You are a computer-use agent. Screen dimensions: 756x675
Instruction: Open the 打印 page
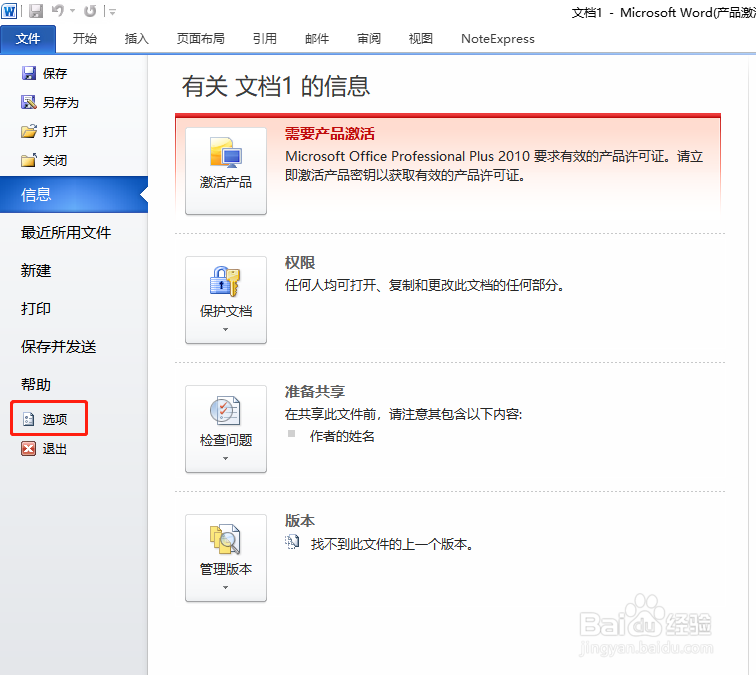tap(36, 309)
